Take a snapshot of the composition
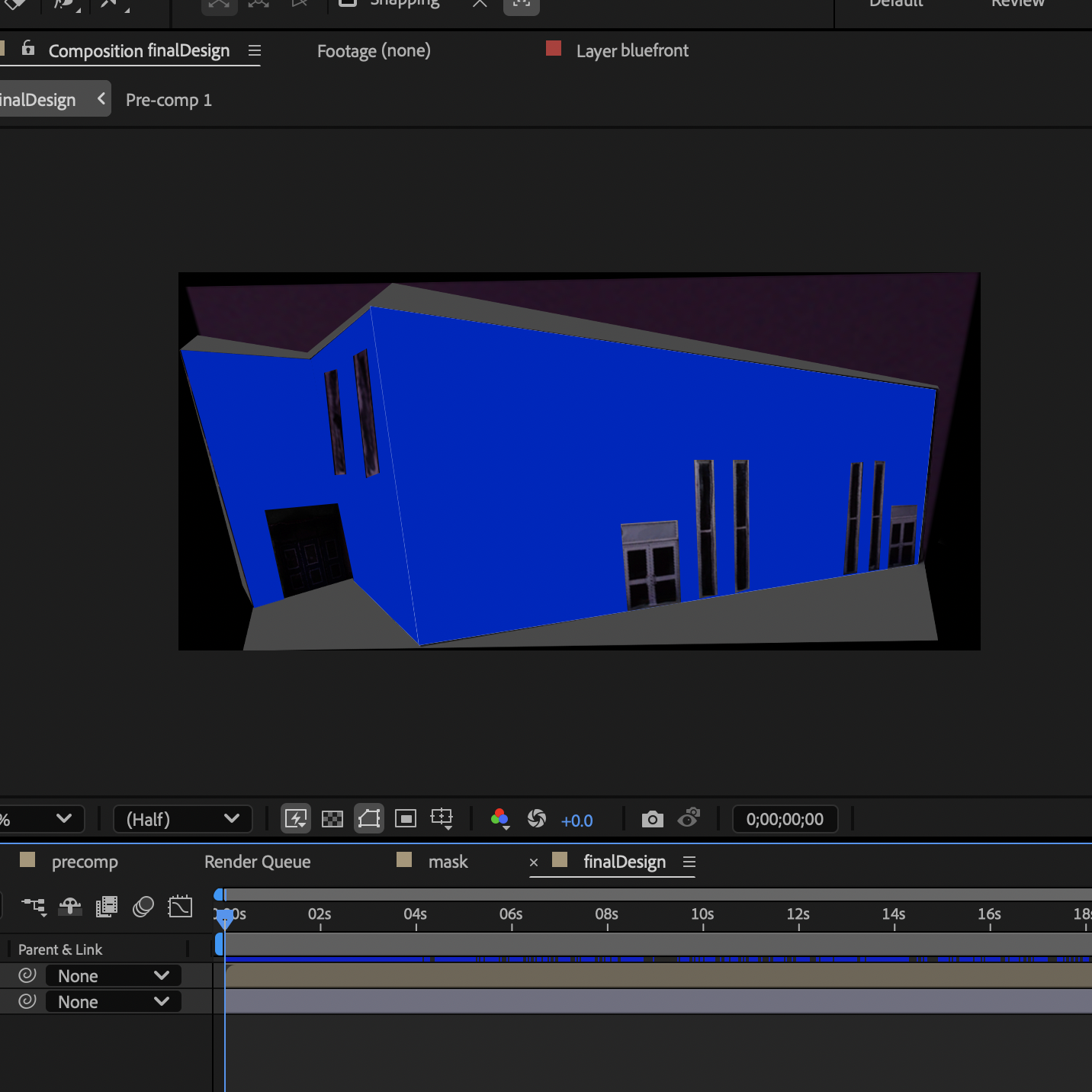Screen dimensions: 1092x1092 pos(652,819)
